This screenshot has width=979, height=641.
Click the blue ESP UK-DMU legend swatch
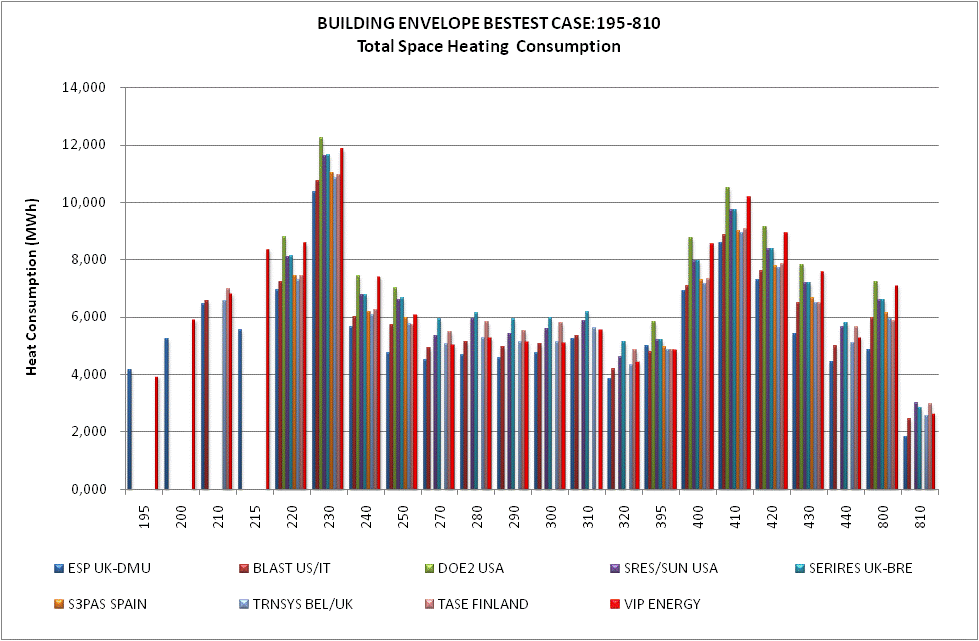[x=58, y=569]
